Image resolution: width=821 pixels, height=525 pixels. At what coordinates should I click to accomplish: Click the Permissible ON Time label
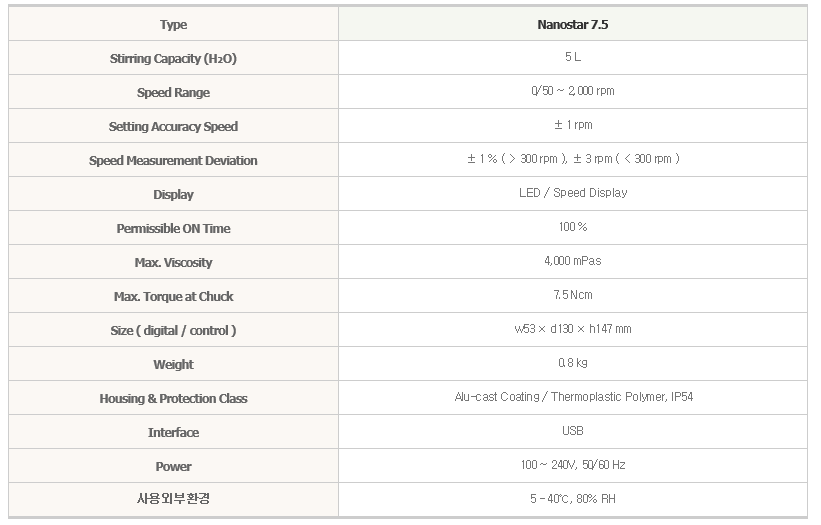pos(173,228)
